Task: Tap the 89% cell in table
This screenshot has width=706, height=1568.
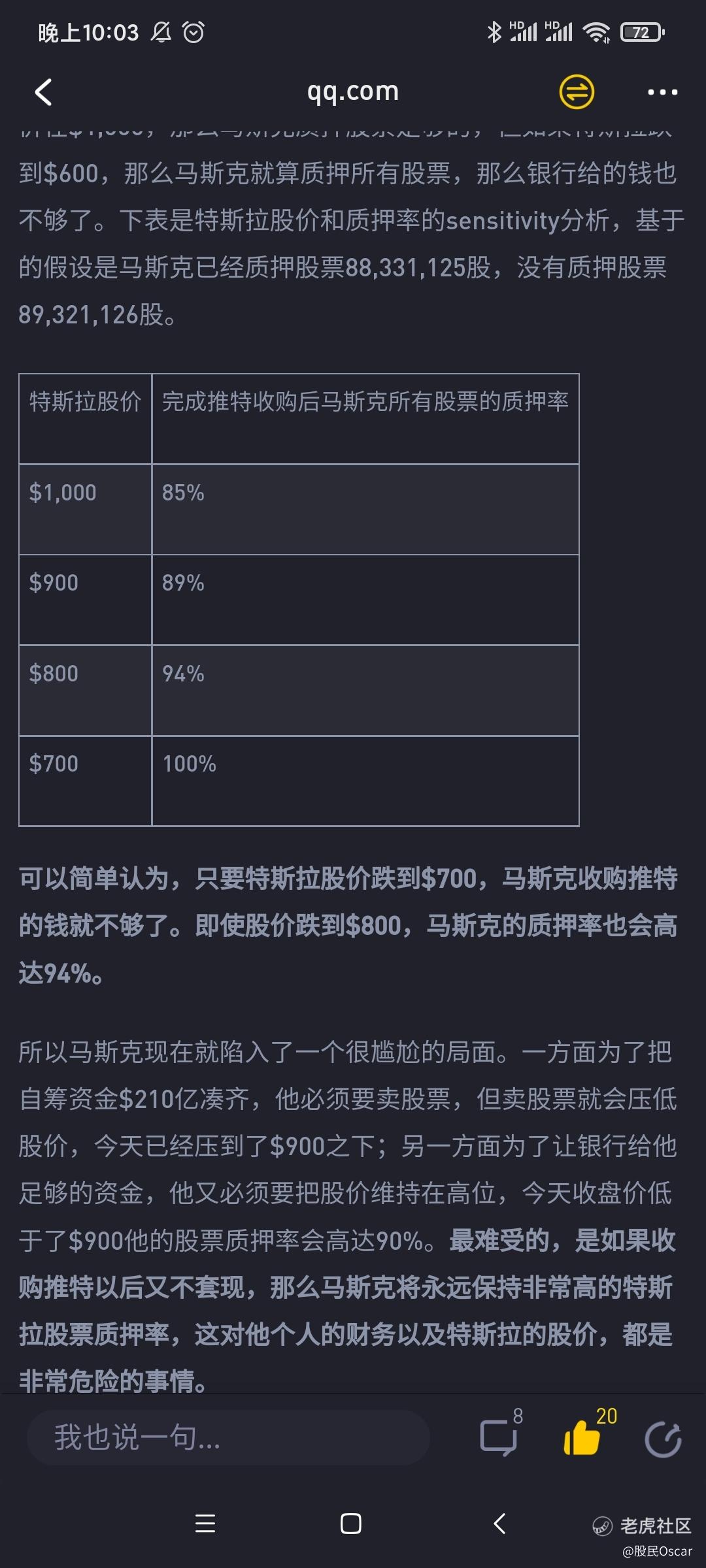Action: click(x=365, y=600)
